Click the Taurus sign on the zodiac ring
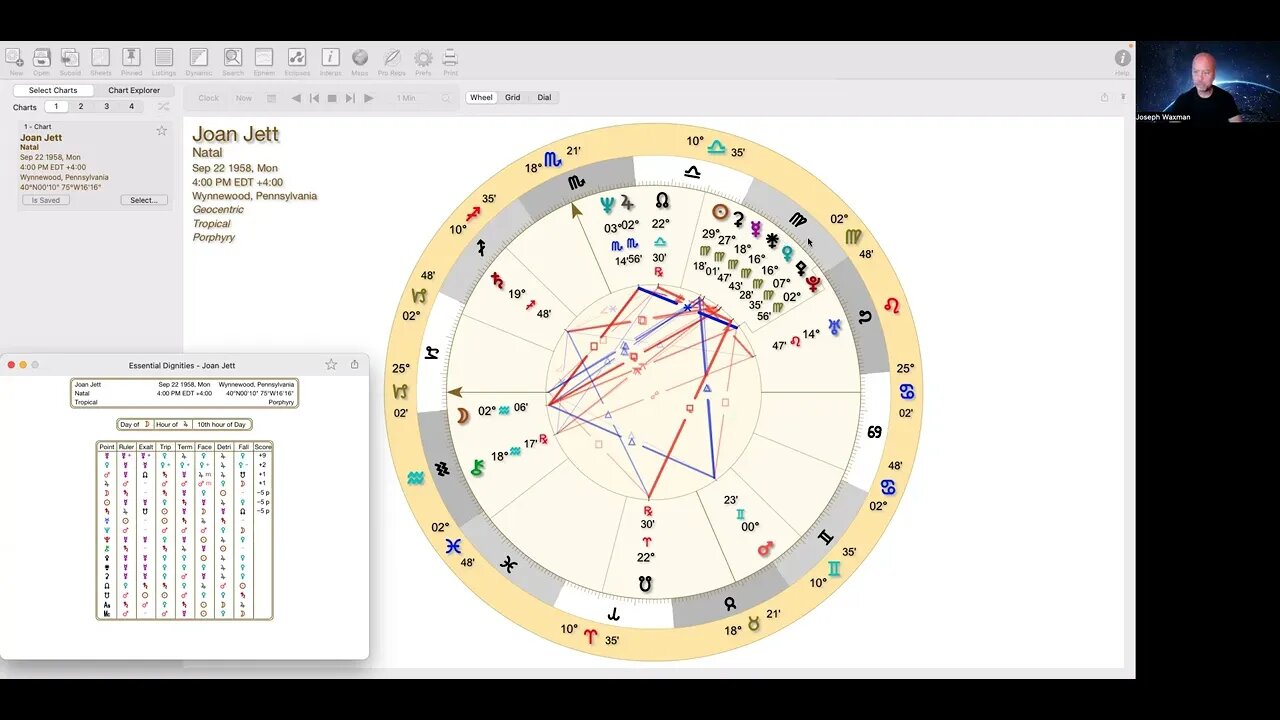Screen dimensions: 1280x720 (x=730, y=603)
